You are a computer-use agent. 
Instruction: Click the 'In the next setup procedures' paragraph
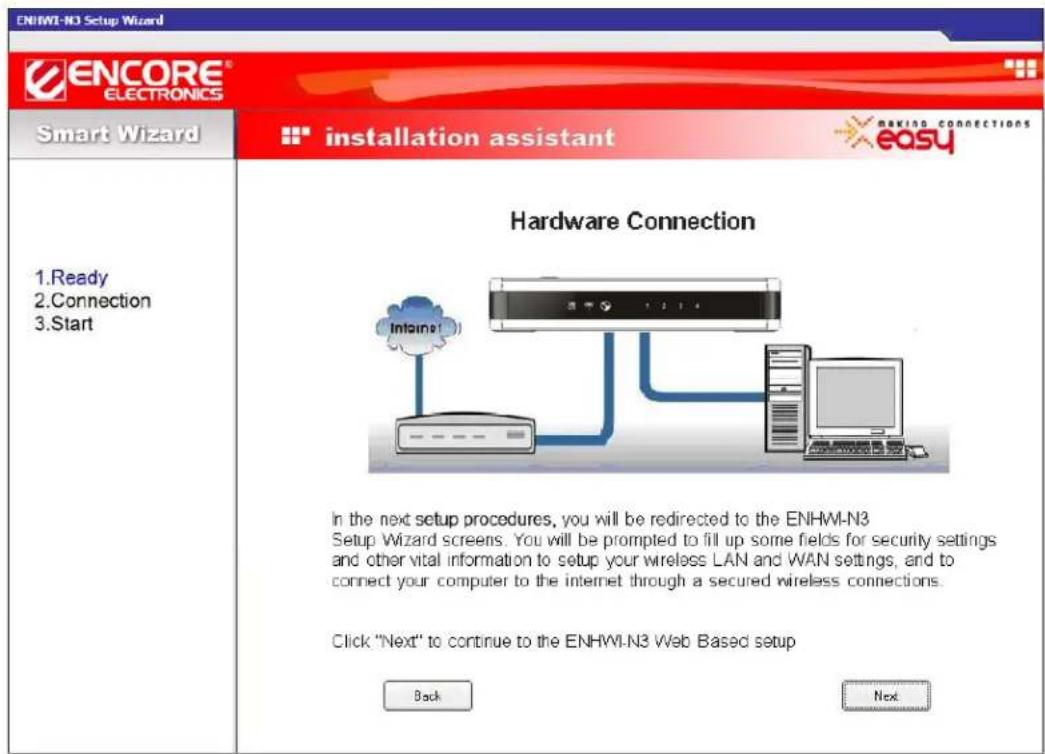coord(664,550)
